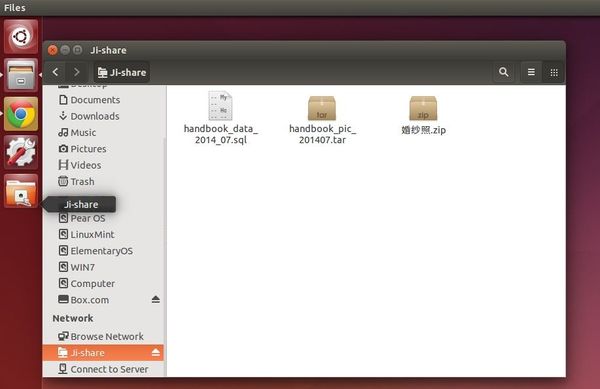Open System Settings wrench icon
This screenshot has width=600, height=389.
[21, 152]
